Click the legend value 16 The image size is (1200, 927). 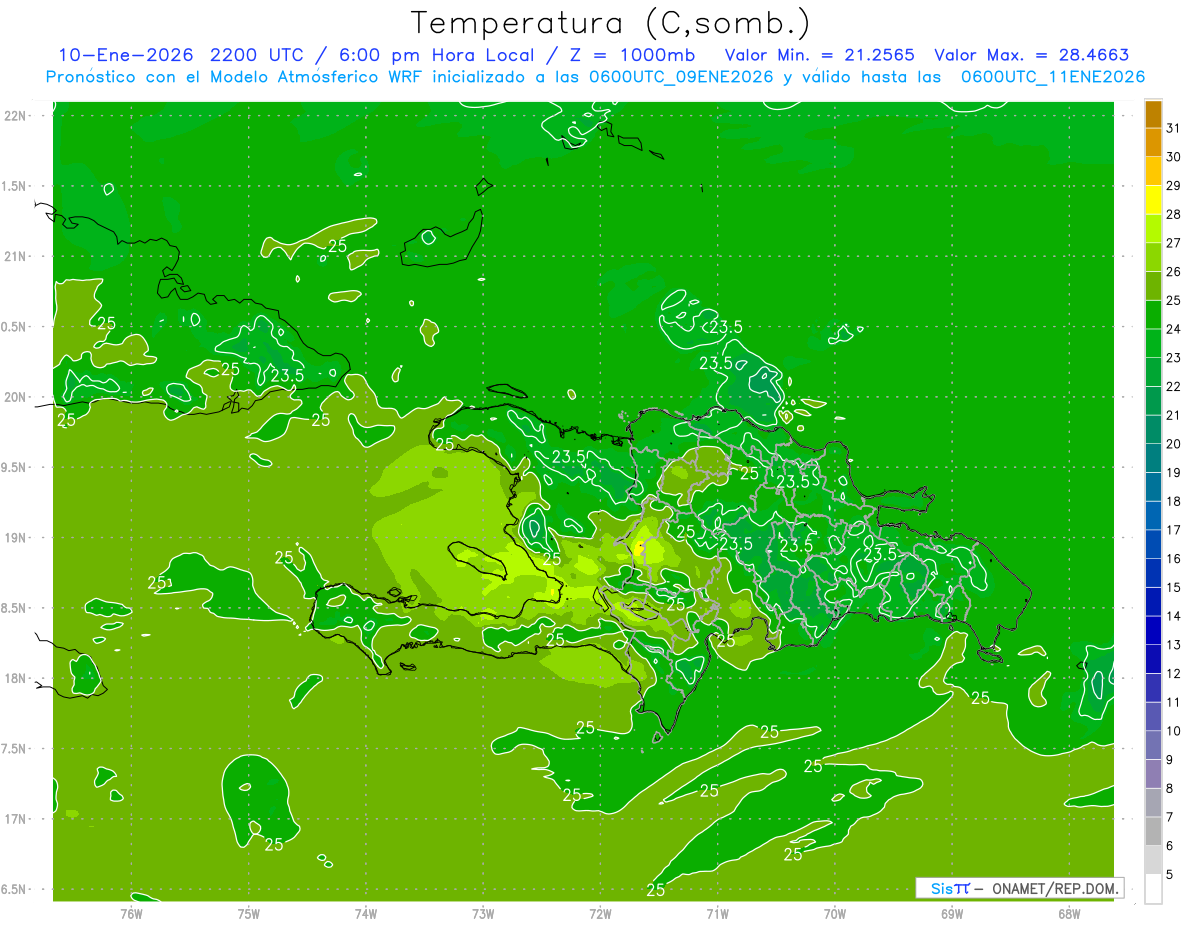click(1174, 559)
